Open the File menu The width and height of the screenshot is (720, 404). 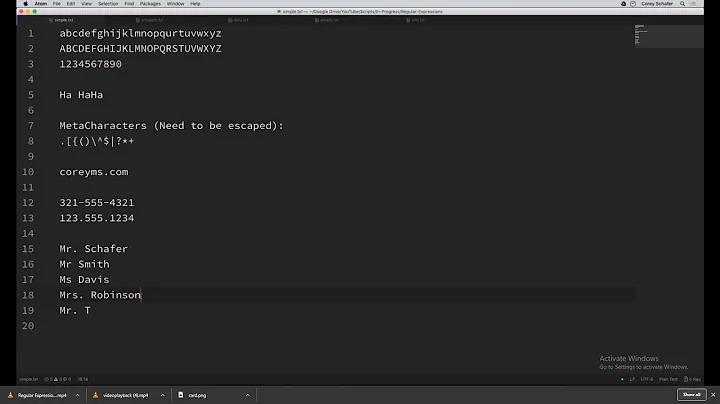tap(57, 4)
